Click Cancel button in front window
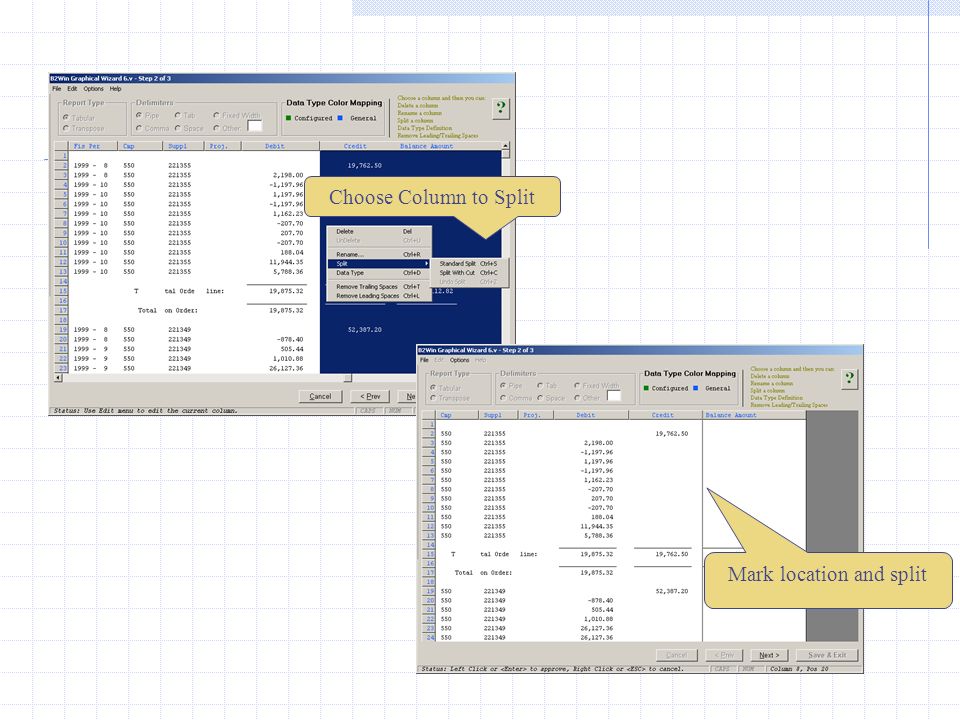The image size is (960, 720). (676, 655)
